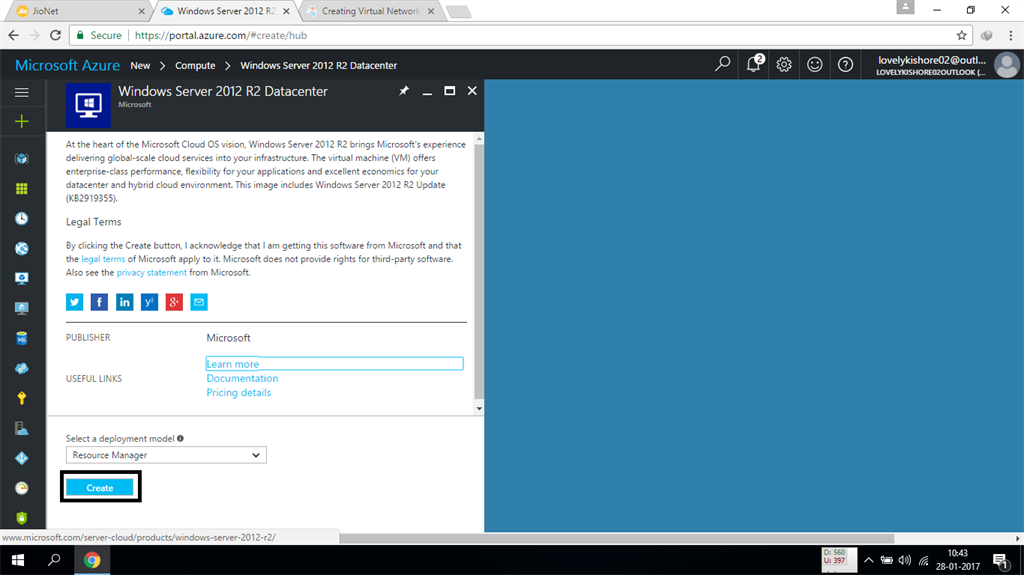Open the Resource Manager deployment dropdown
This screenshot has width=1024, height=575.
166,455
